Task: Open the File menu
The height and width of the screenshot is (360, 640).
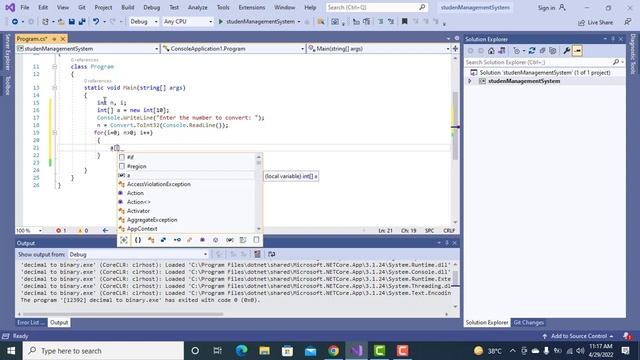Action: tap(25, 7)
